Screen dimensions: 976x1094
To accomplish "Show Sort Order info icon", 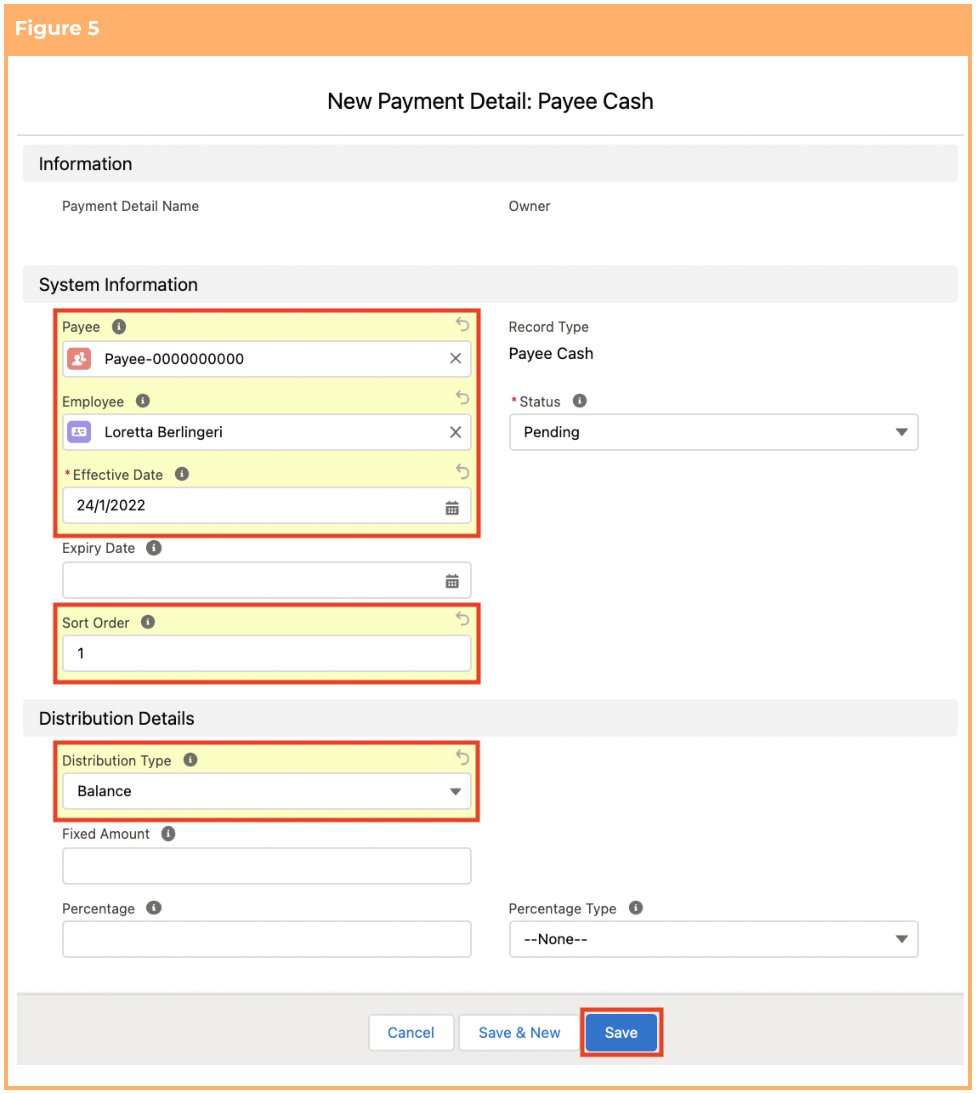I will (x=148, y=622).
